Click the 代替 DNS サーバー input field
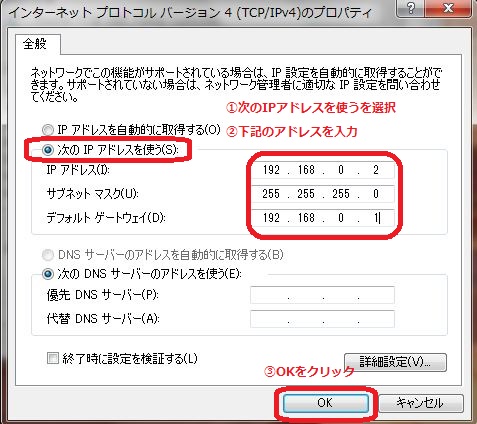477x424 pixels. [x=322, y=319]
